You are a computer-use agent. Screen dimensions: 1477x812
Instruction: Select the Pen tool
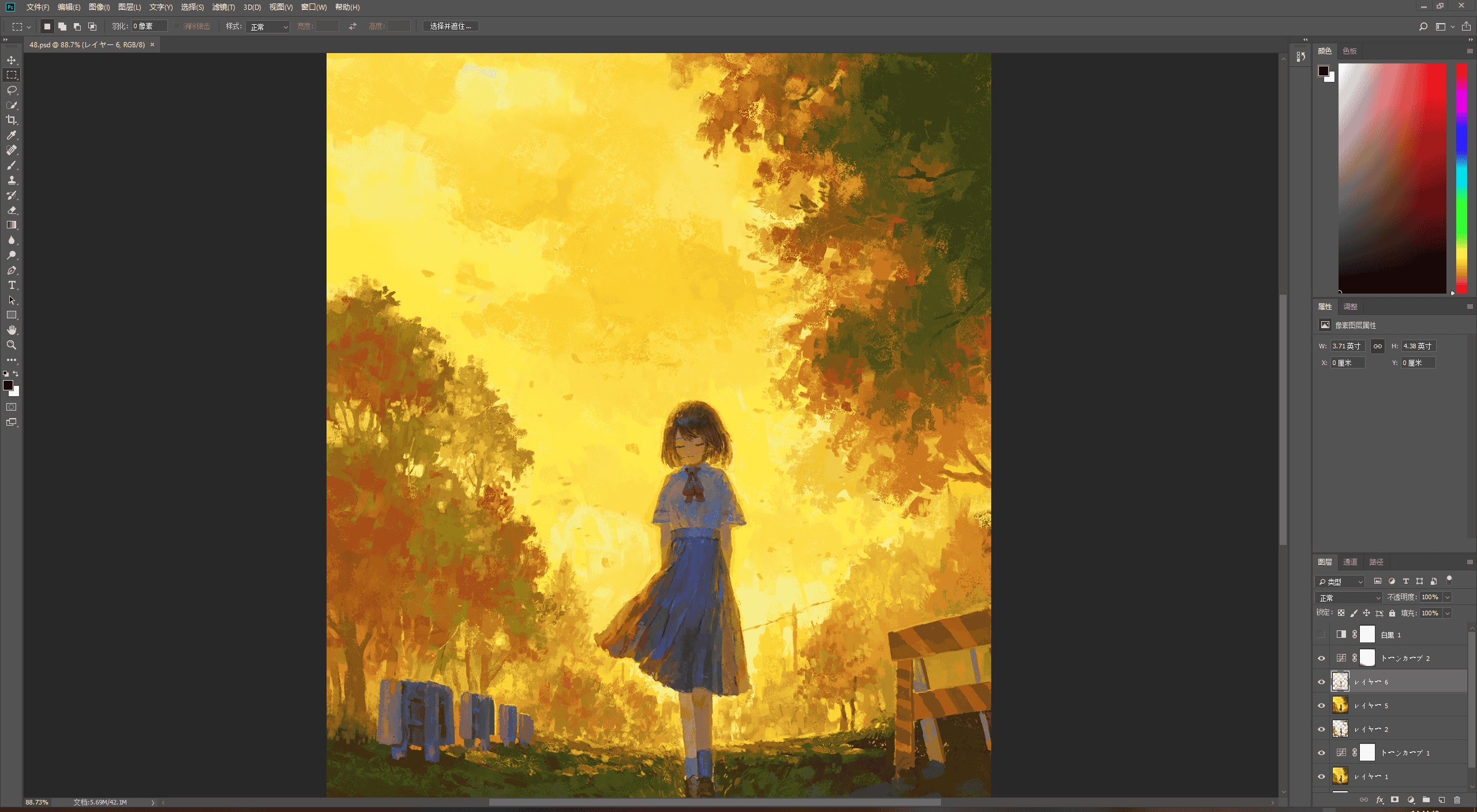[12, 270]
